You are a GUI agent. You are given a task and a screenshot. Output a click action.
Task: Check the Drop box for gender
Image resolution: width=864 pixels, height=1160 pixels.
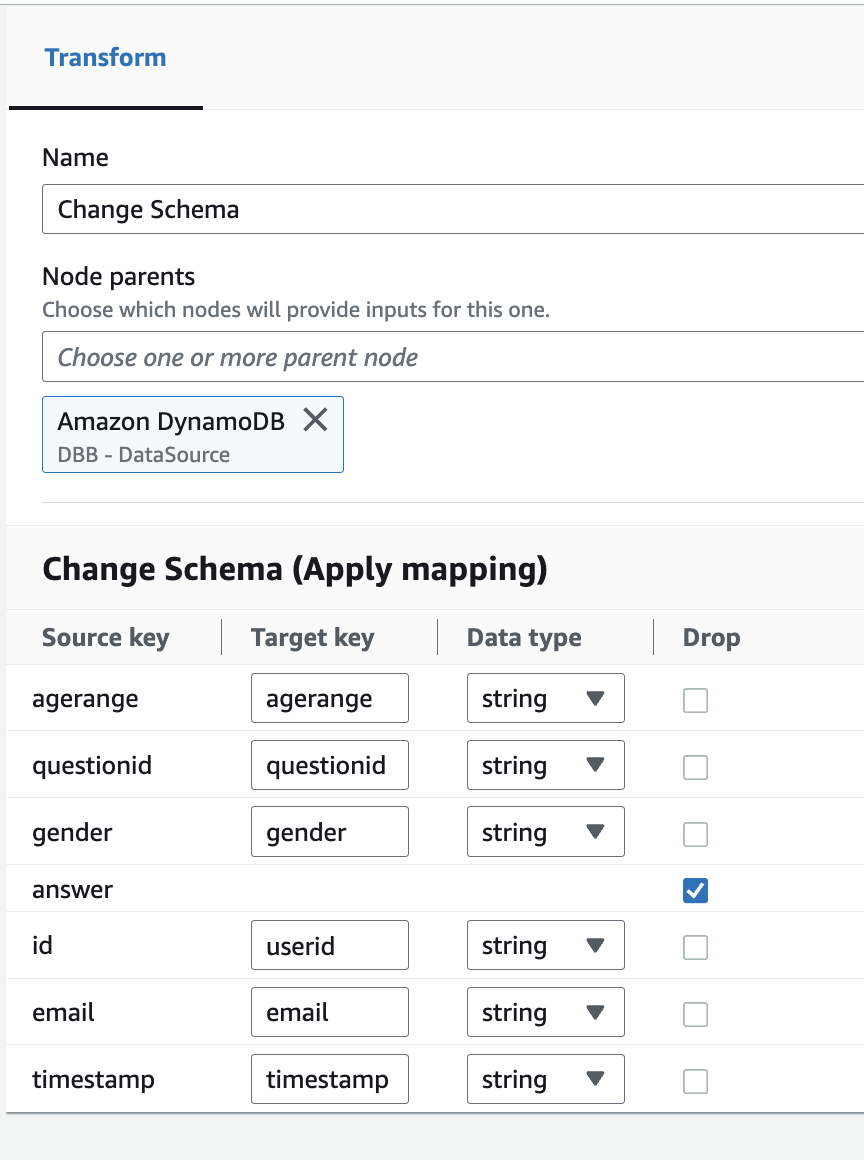point(695,834)
